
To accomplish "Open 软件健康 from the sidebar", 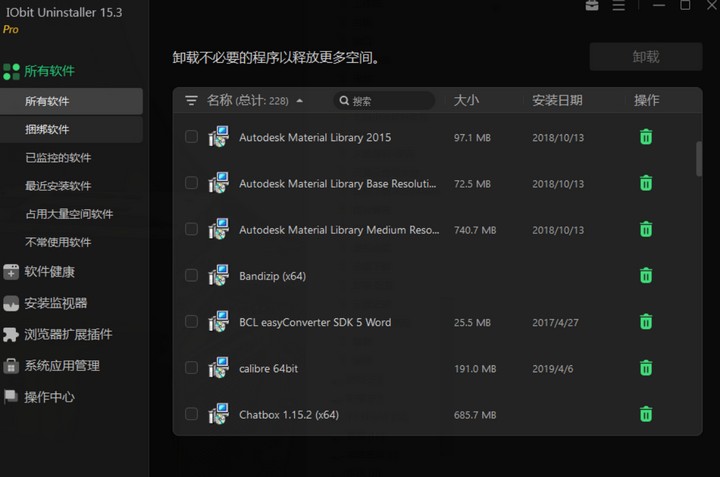I will [50, 272].
